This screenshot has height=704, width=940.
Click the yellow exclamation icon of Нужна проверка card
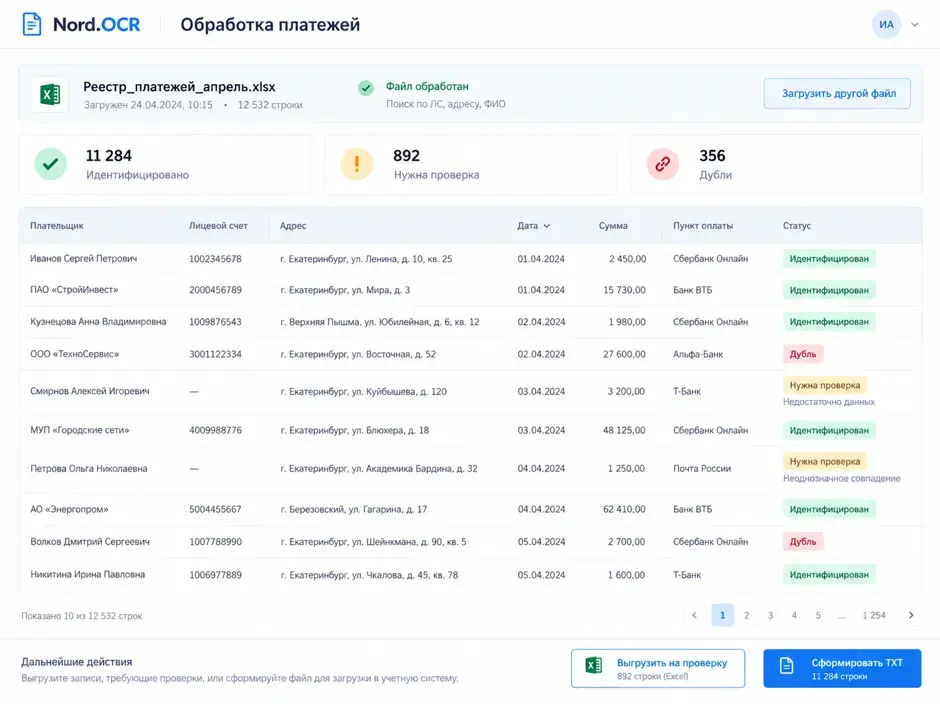(357, 164)
